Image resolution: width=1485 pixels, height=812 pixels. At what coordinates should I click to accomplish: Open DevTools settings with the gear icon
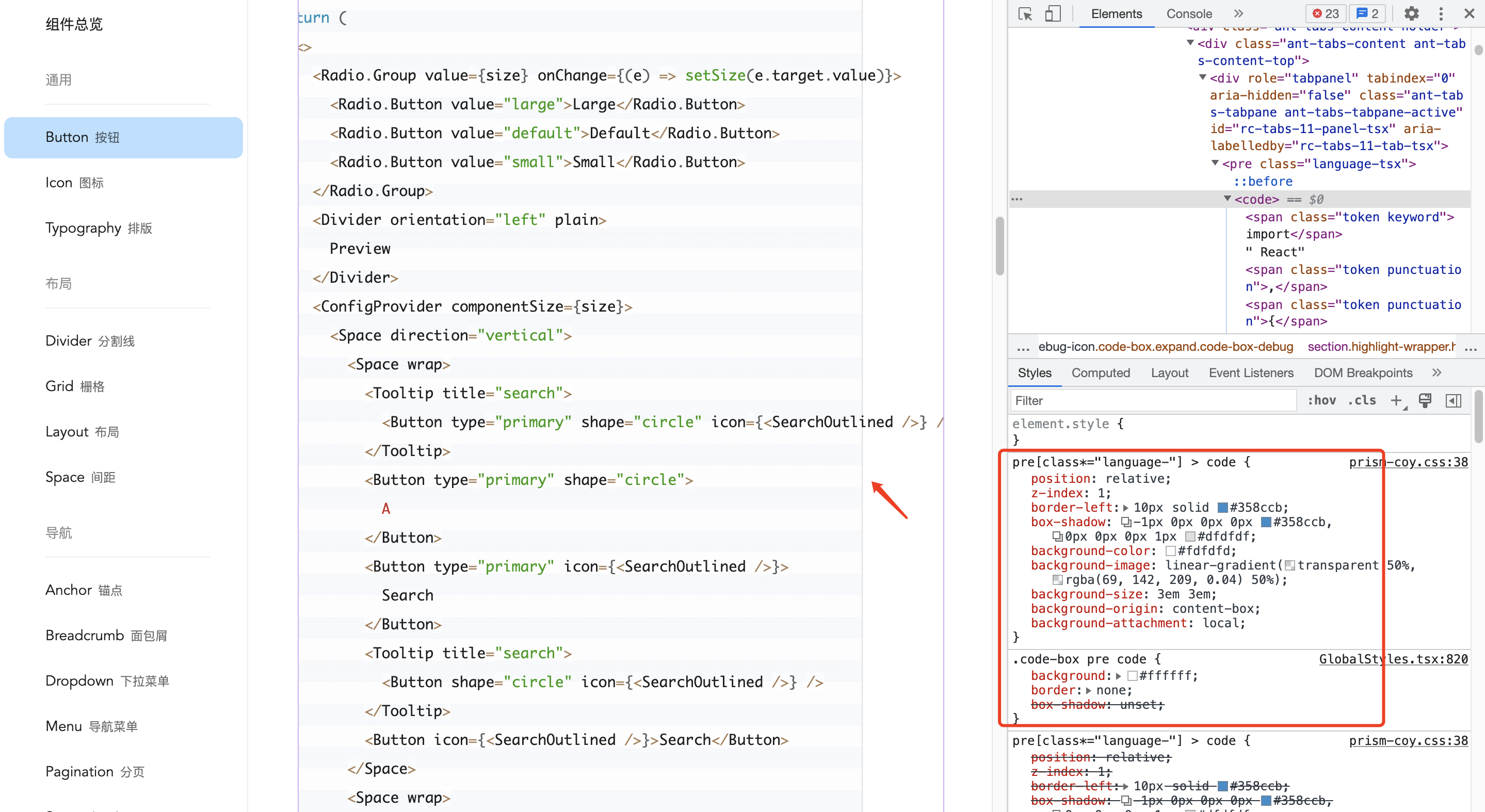point(1411,13)
